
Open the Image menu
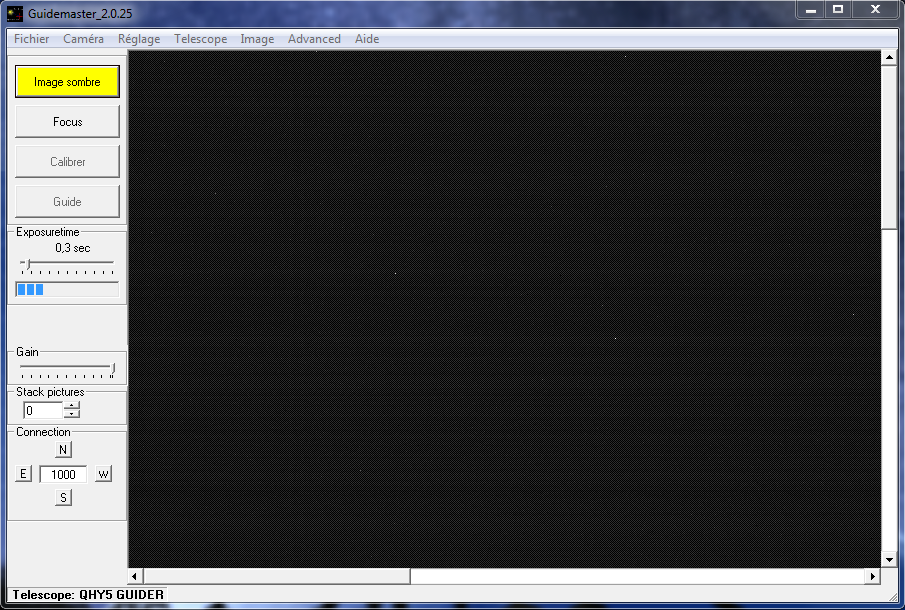257,39
